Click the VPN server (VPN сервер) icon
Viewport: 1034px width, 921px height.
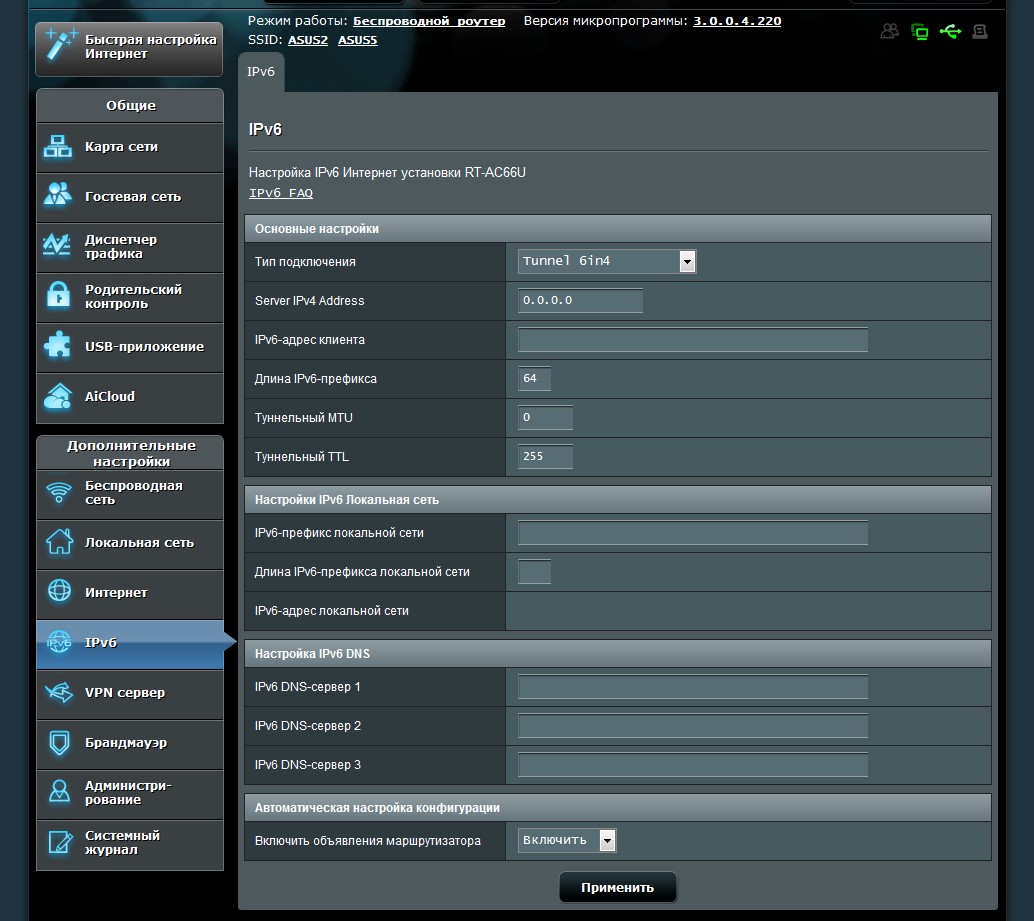coord(59,692)
